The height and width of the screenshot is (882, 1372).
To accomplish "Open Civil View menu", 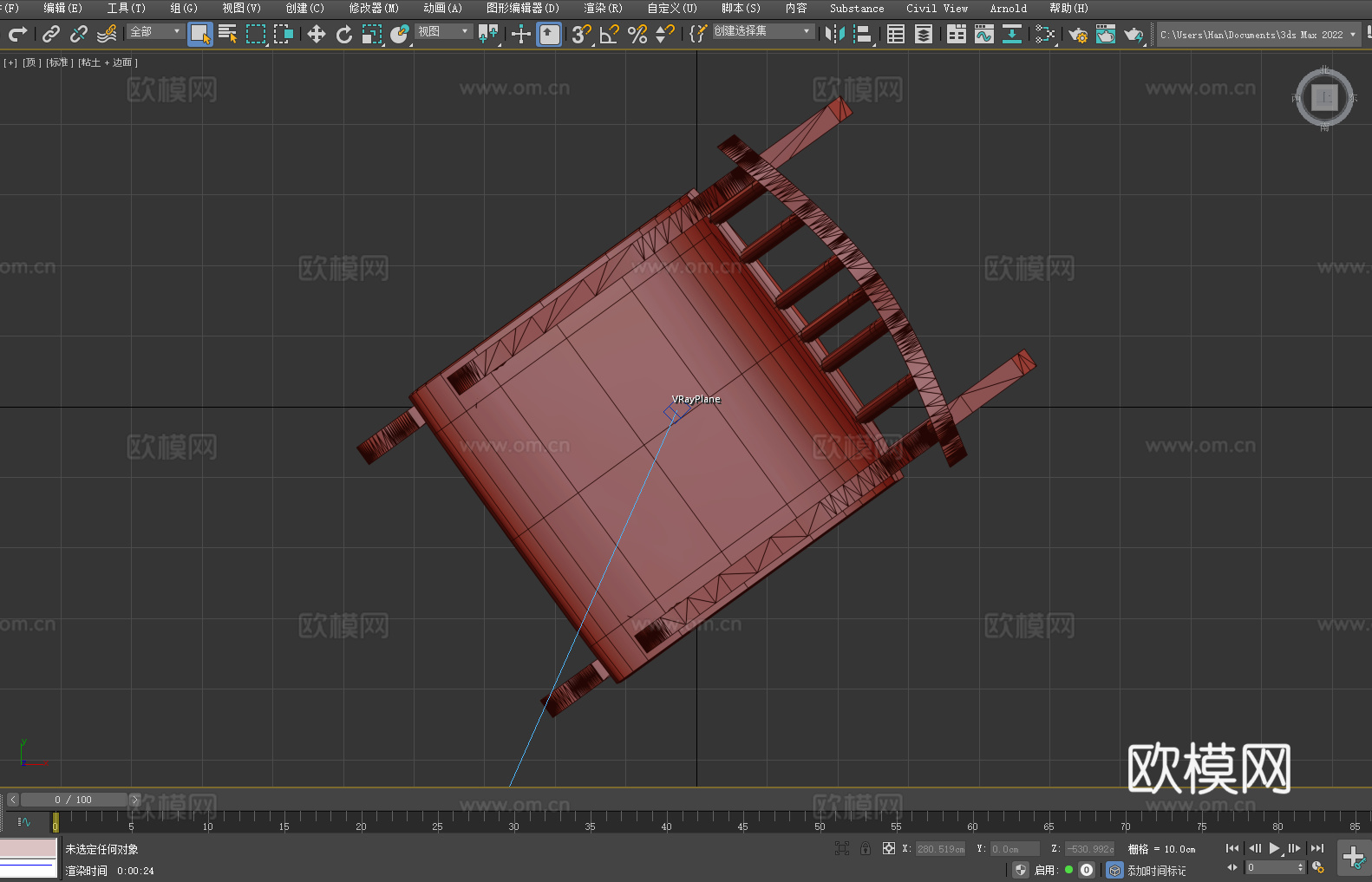I will pyautogui.click(x=938, y=8).
